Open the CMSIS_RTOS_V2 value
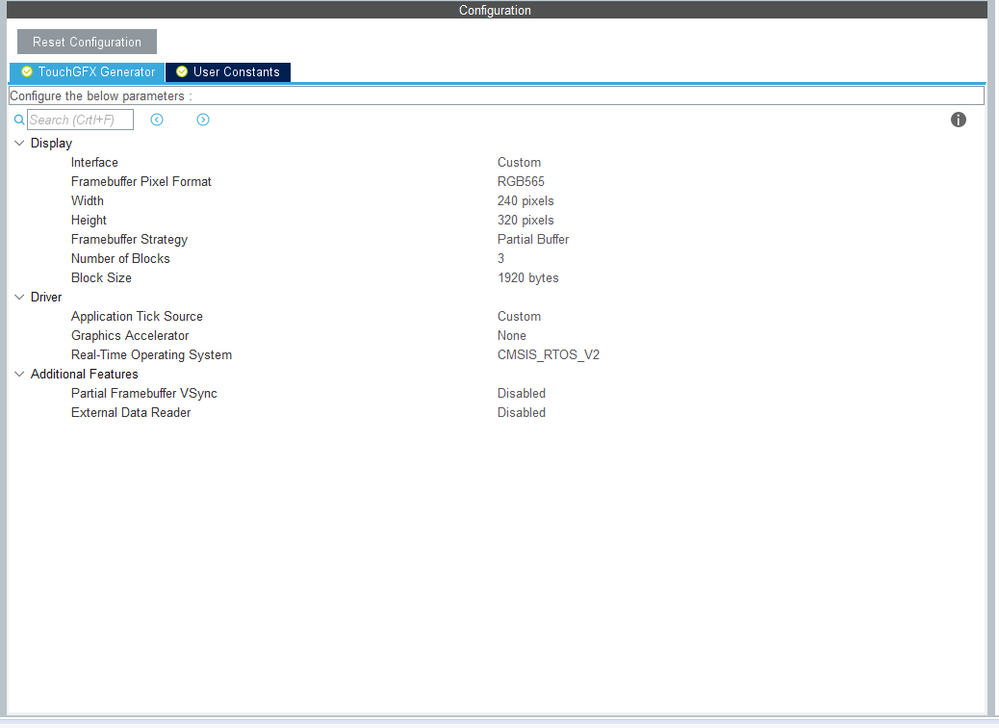The height and width of the screenshot is (728, 999). point(549,355)
